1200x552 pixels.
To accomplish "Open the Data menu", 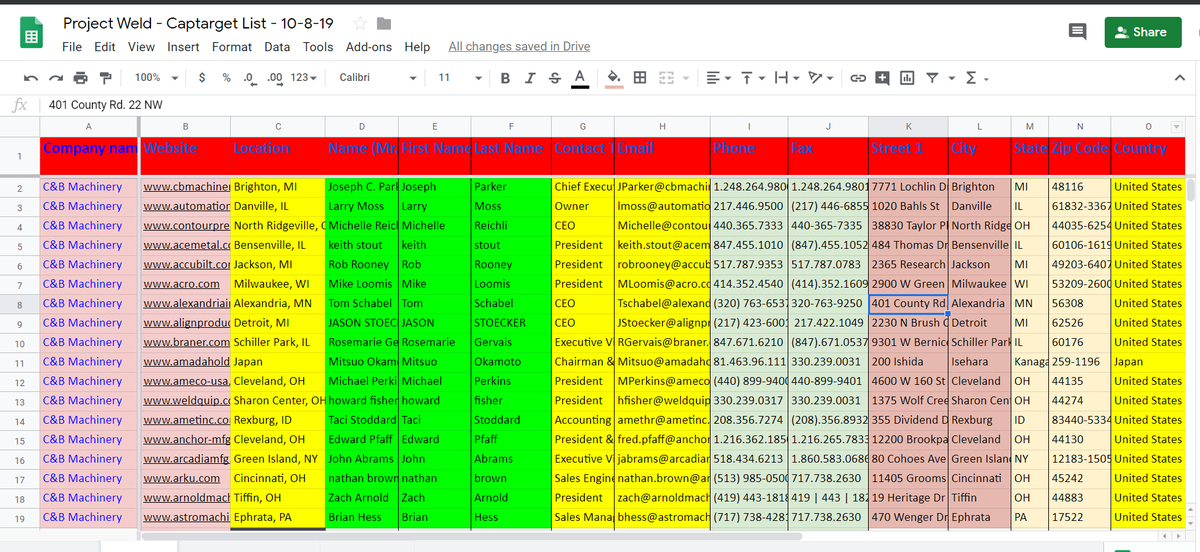I will click(277, 47).
